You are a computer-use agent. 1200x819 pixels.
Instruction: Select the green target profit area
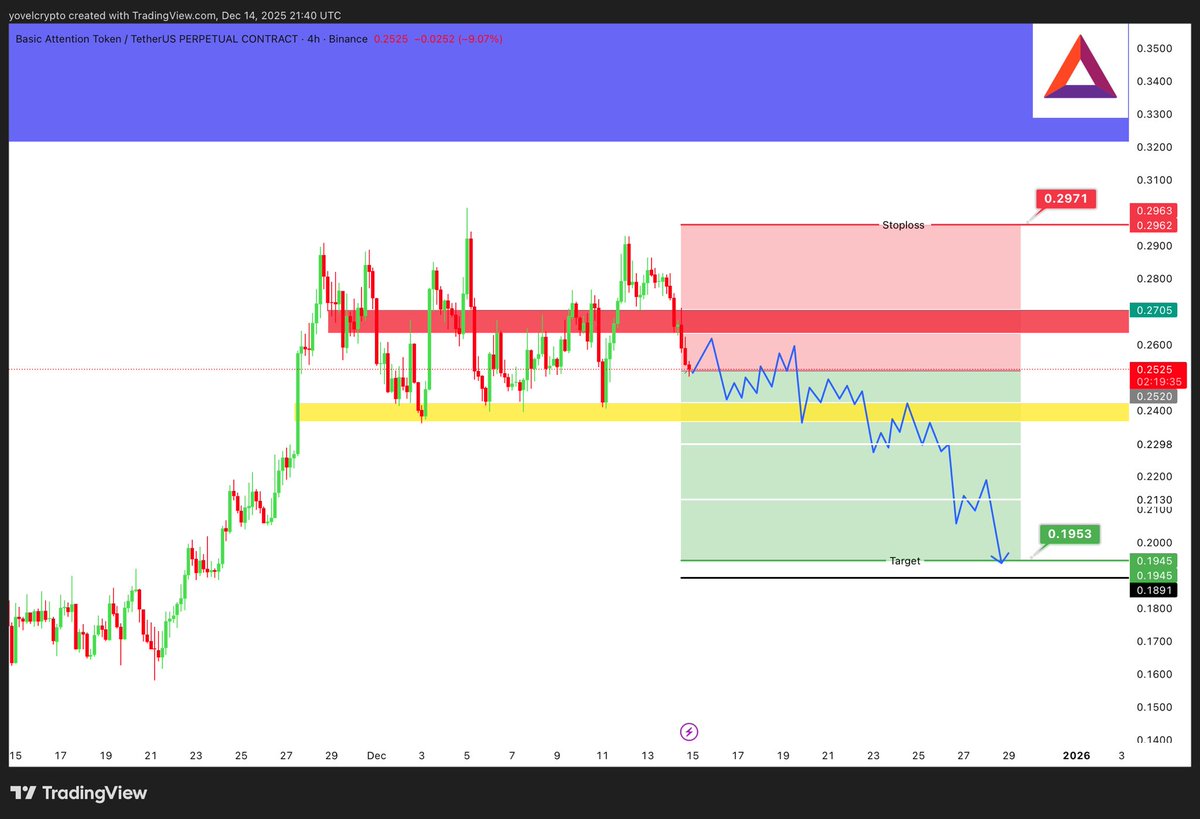(x=850, y=466)
